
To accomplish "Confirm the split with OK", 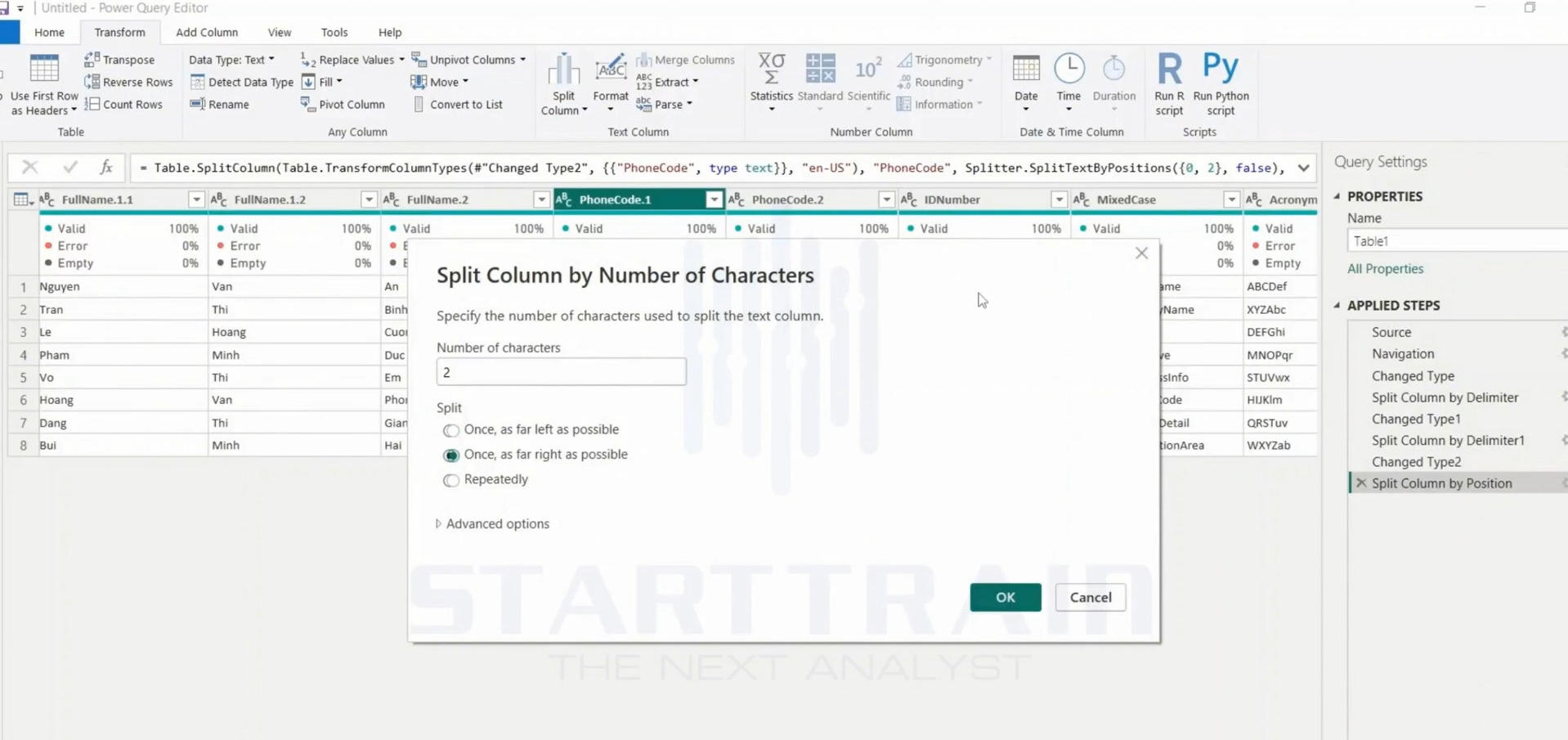I will tap(1006, 597).
